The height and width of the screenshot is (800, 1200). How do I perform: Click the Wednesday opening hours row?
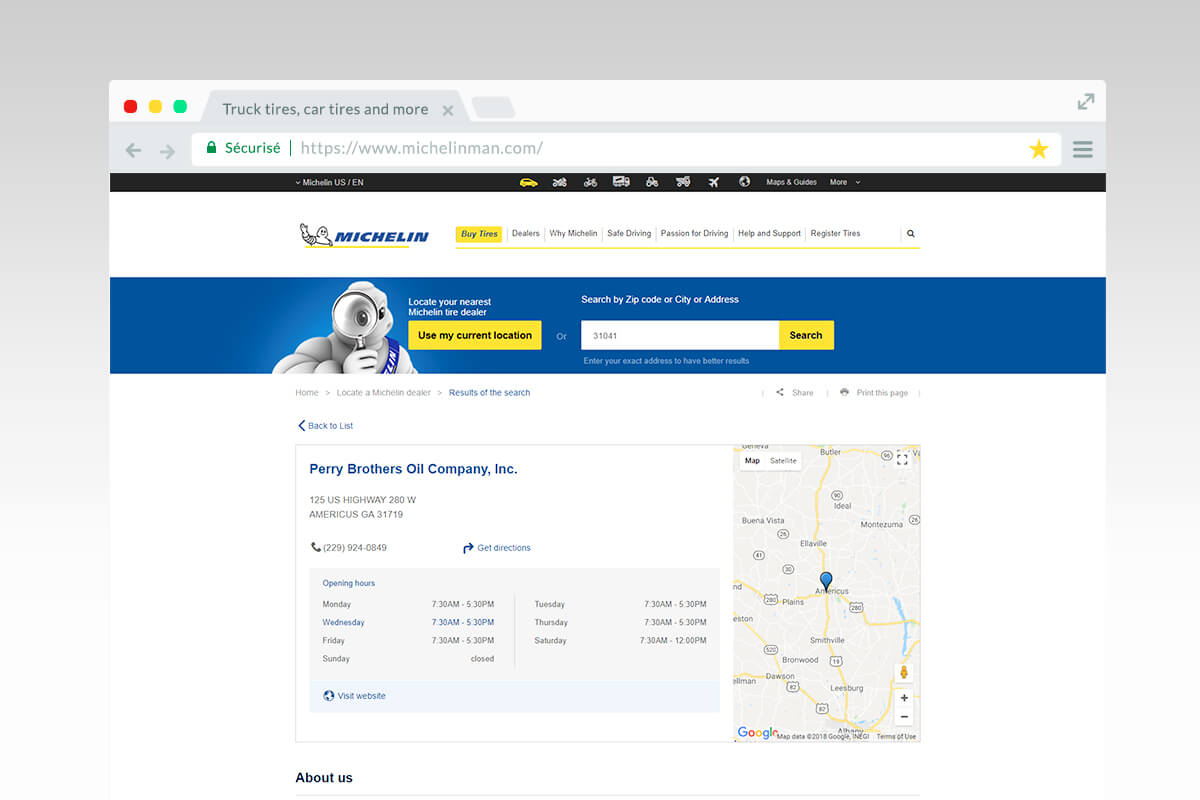pos(408,622)
